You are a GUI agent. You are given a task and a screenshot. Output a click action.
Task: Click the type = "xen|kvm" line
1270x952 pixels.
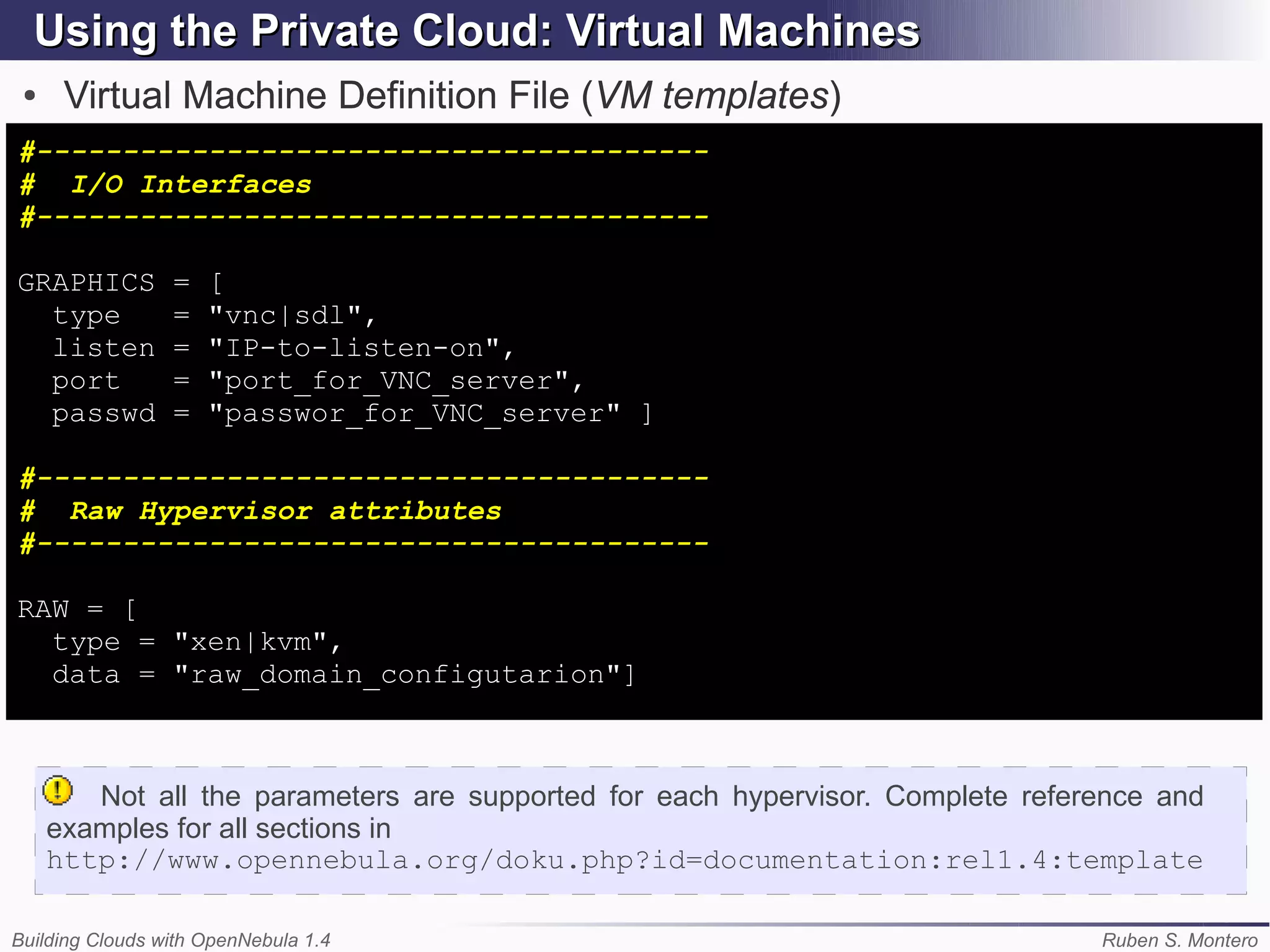197,643
